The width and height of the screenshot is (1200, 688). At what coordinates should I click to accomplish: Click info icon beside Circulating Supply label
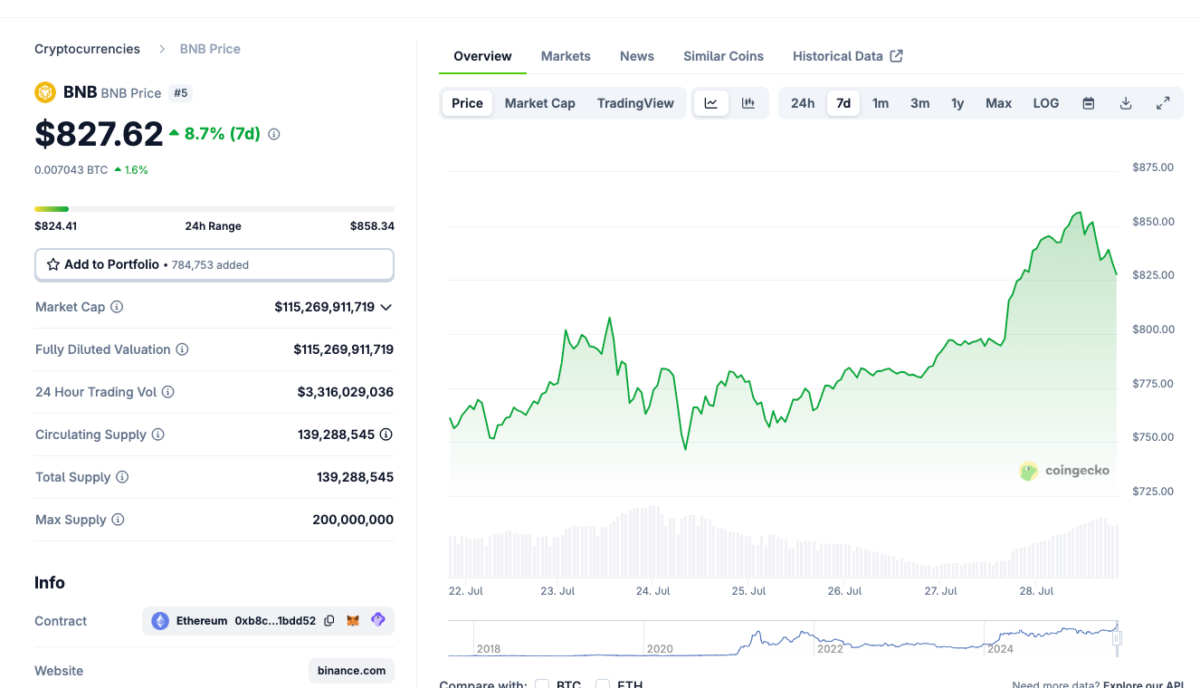158,435
